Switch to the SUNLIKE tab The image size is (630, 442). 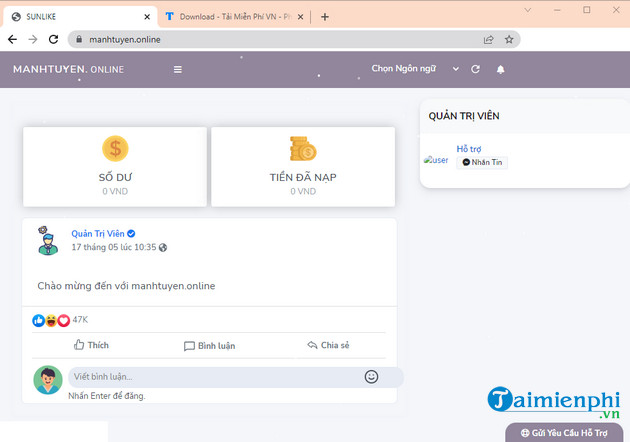pyautogui.click(x=80, y=16)
